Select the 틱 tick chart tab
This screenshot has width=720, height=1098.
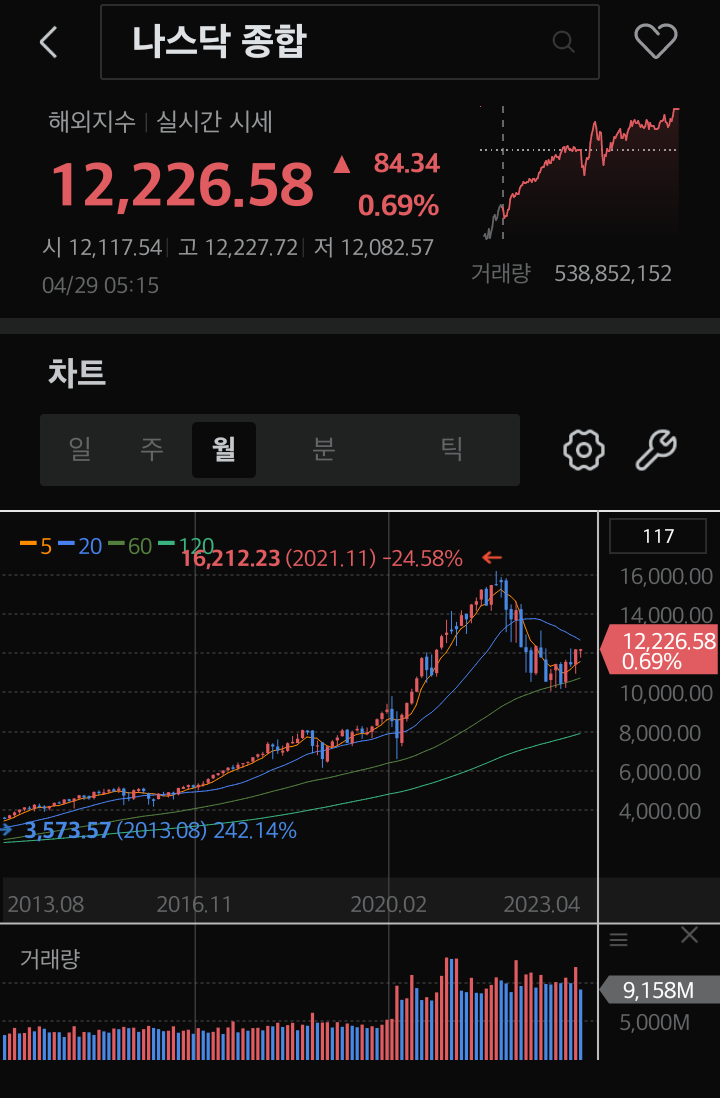pyautogui.click(x=452, y=450)
